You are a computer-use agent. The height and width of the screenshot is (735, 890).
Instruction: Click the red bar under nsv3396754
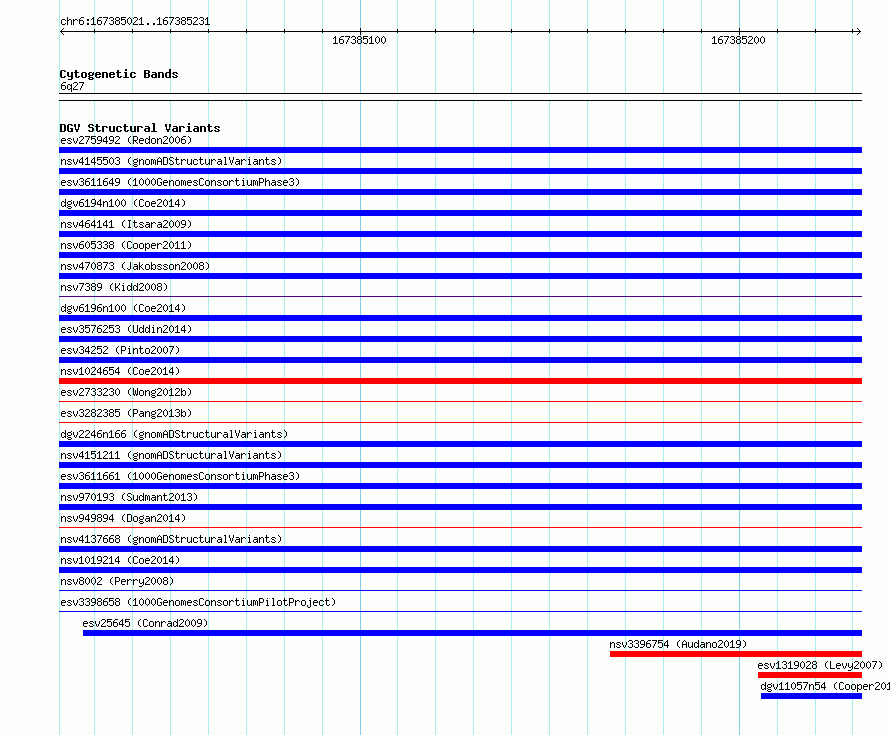pos(736,654)
